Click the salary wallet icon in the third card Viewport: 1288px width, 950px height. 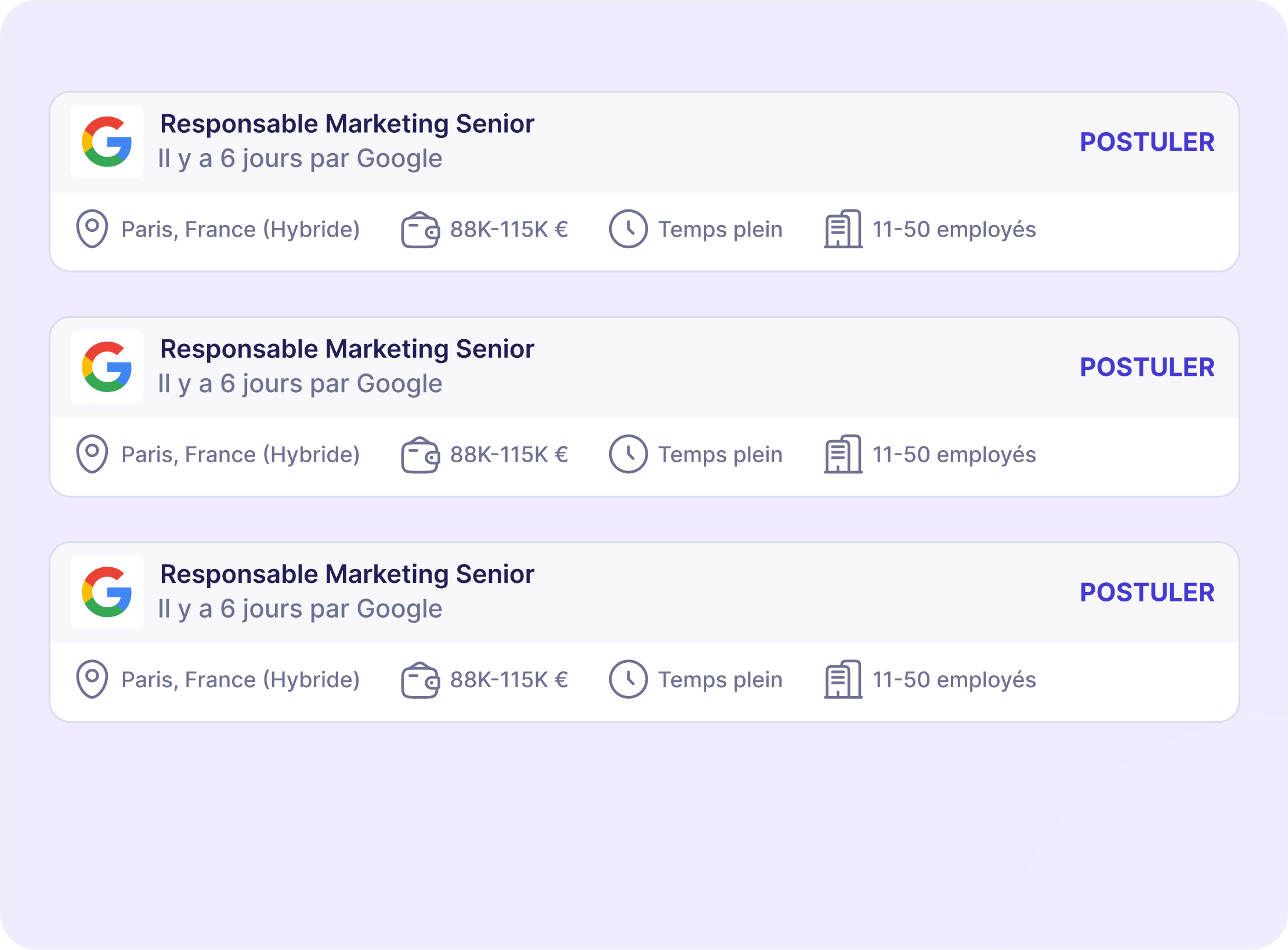click(420, 680)
